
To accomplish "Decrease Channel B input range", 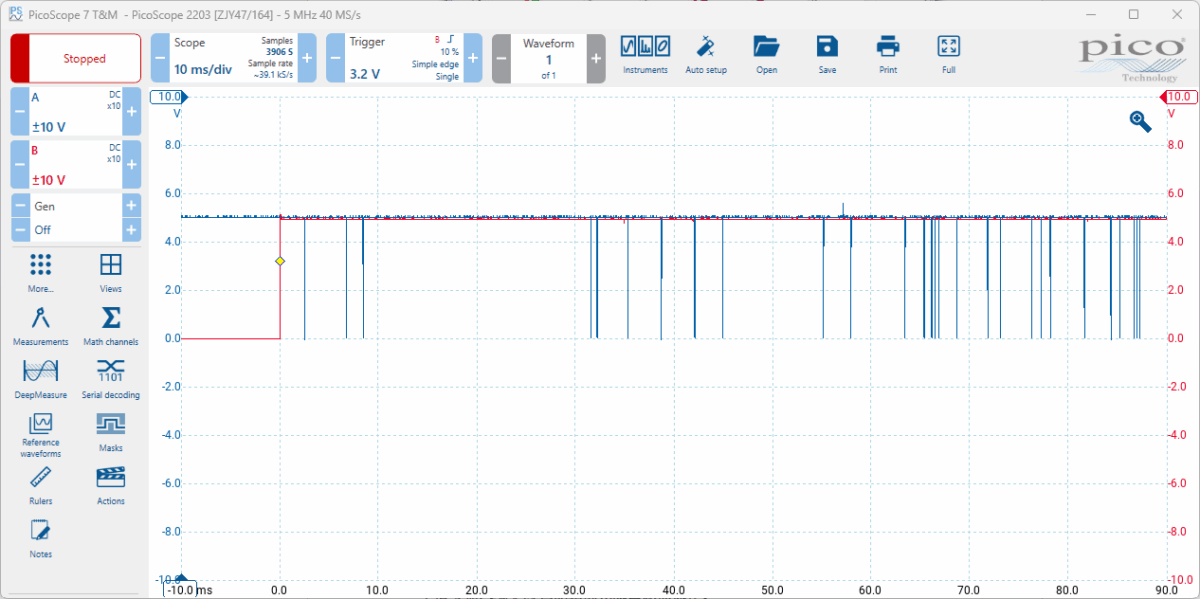I will (x=19, y=164).
